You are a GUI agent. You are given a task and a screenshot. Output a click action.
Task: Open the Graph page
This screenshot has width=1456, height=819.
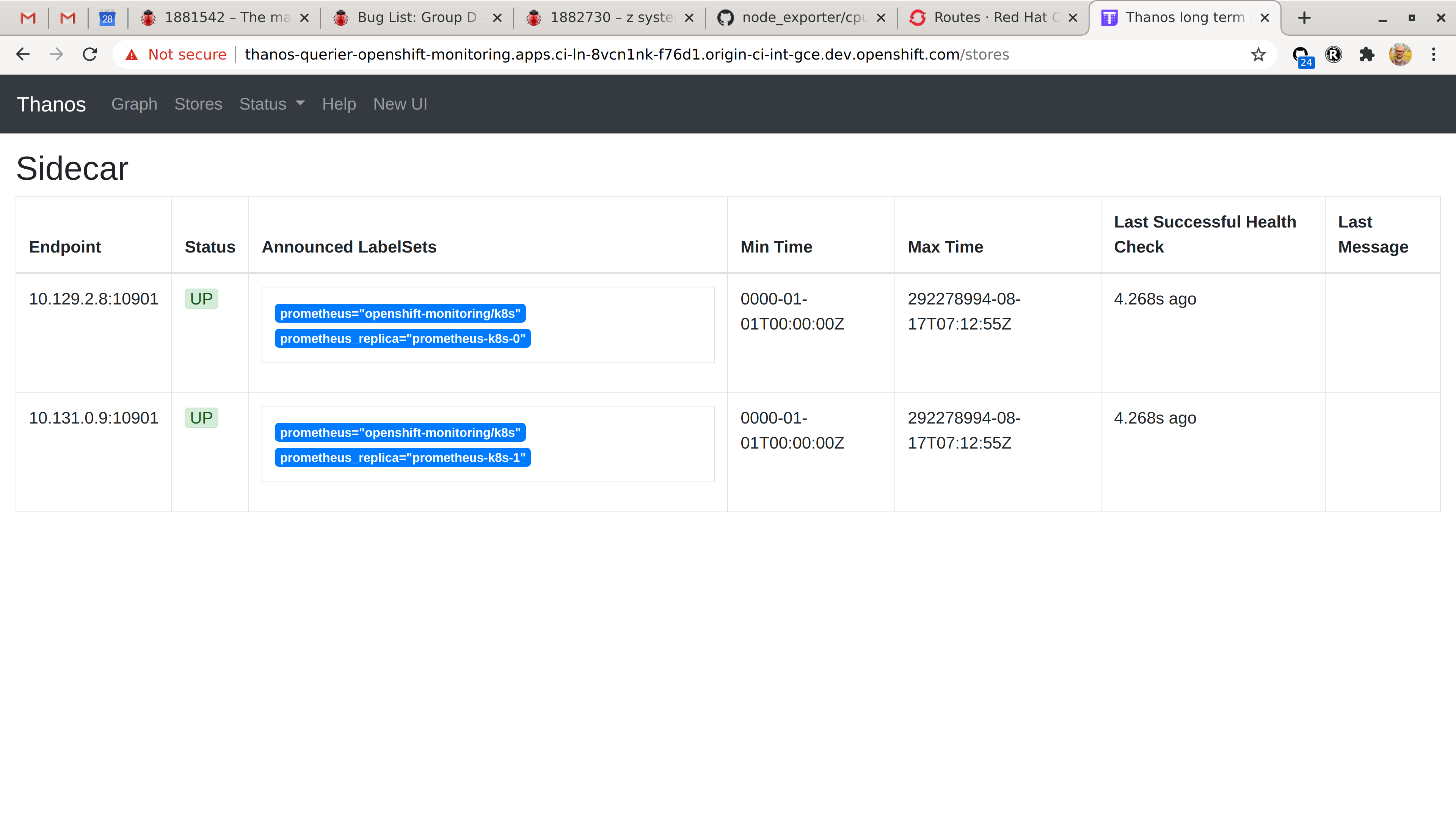[x=135, y=104]
